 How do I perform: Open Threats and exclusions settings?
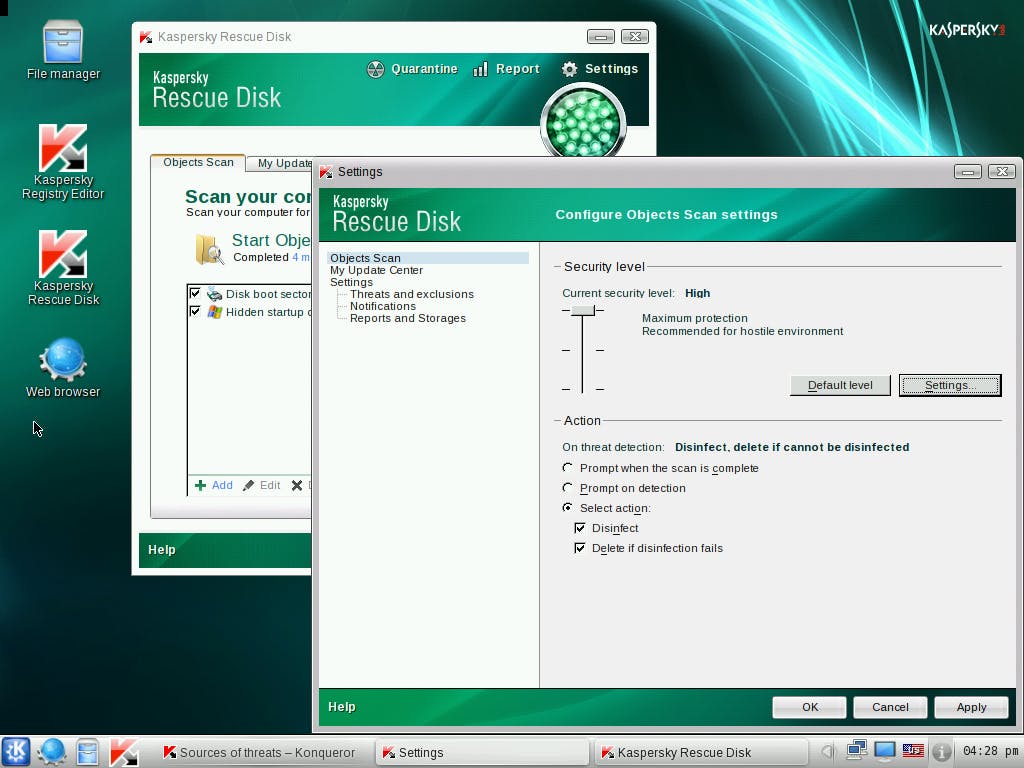(411, 294)
